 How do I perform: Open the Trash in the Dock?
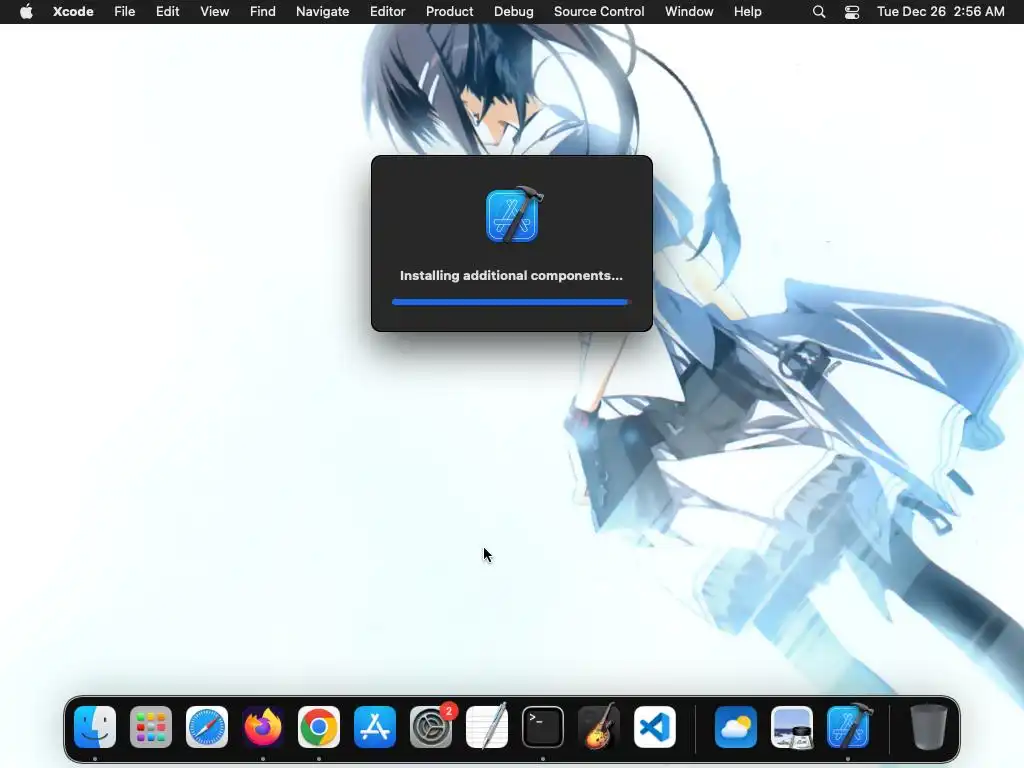pyautogui.click(x=928, y=727)
